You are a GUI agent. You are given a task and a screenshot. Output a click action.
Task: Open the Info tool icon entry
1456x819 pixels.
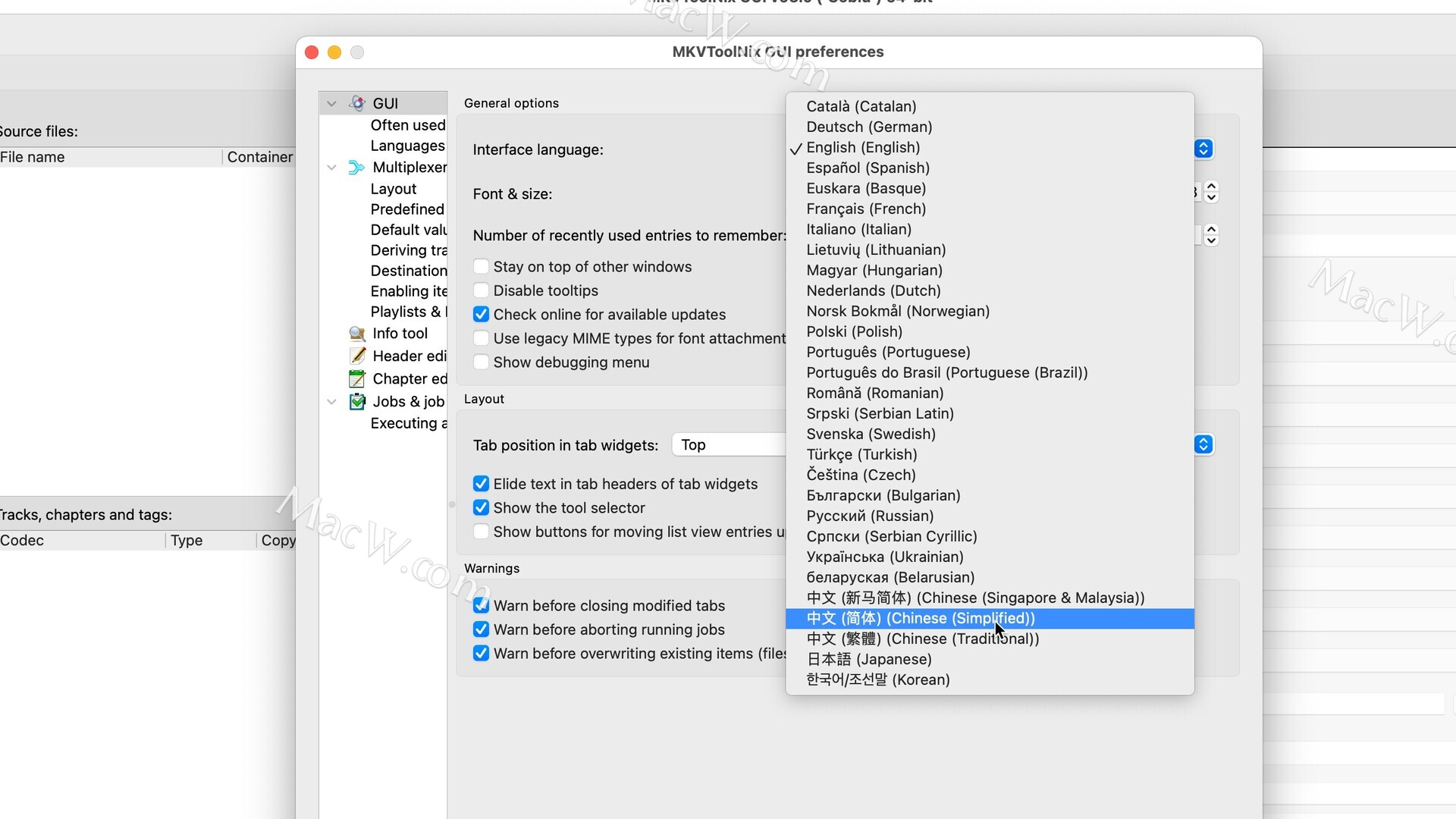(357, 334)
